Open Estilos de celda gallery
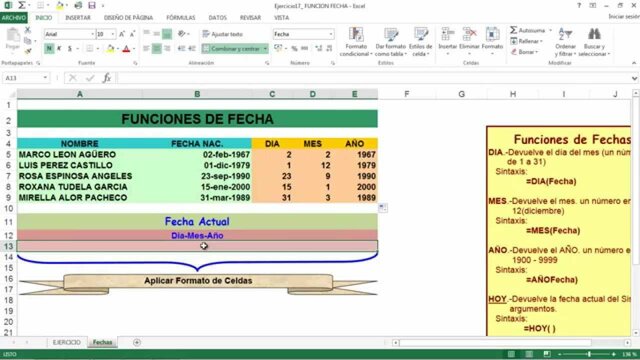Viewport: 640px width, 360px height. point(420,42)
